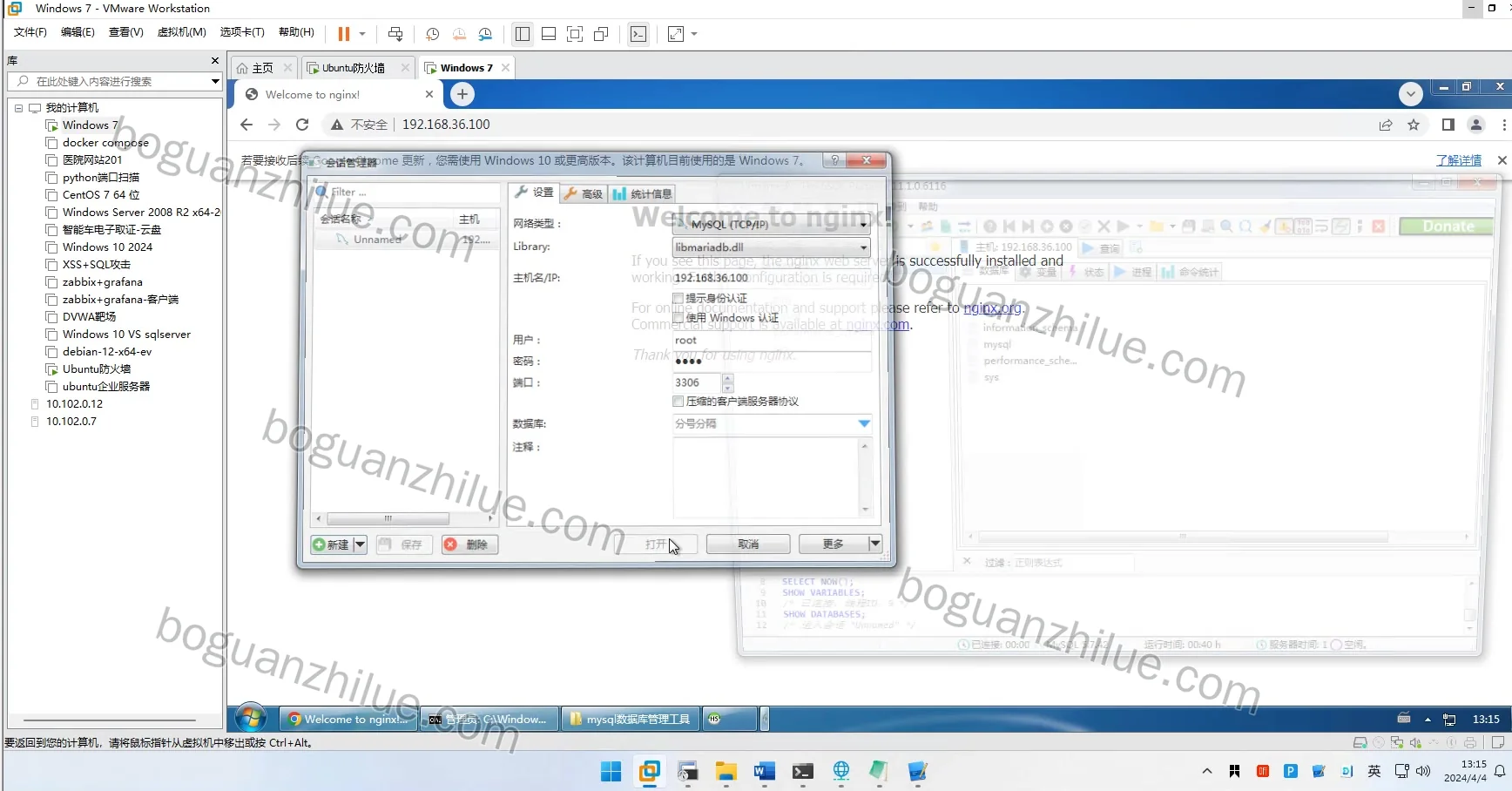Open the Chrome profile avatar icon
This screenshot has width=1512, height=791.
1476,125
